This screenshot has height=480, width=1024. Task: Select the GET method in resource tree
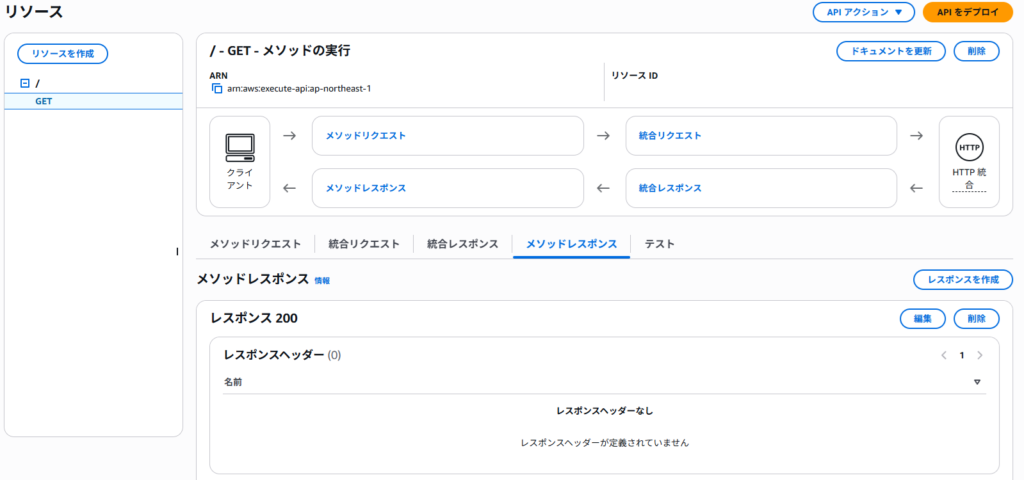(x=44, y=101)
